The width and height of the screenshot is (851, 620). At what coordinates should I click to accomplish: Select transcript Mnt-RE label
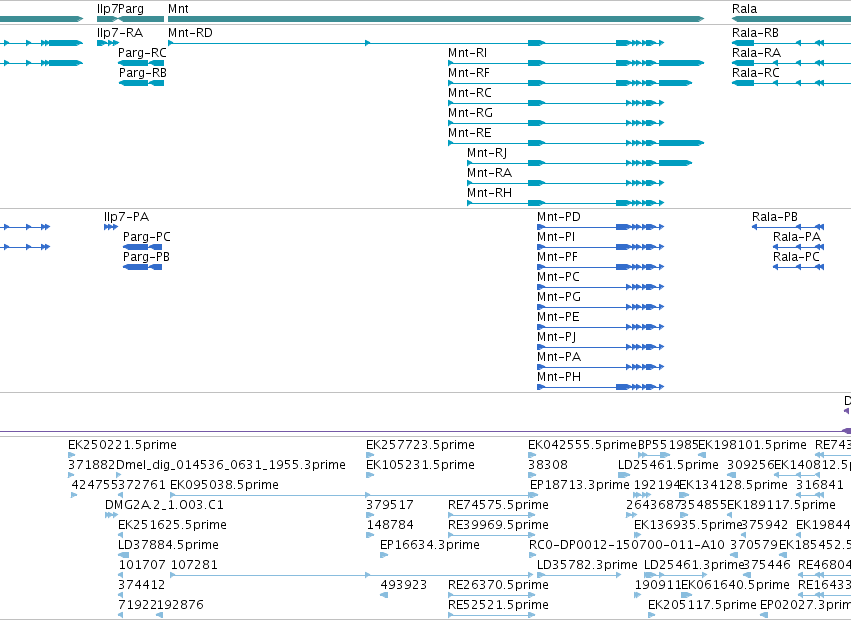[469, 133]
